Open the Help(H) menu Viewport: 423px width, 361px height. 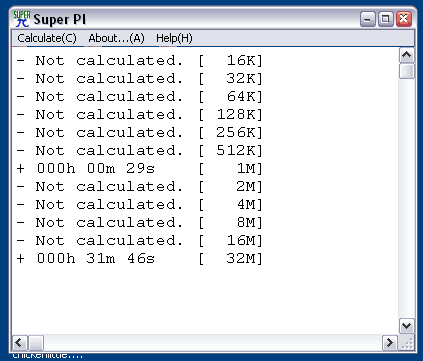pyautogui.click(x=174, y=38)
